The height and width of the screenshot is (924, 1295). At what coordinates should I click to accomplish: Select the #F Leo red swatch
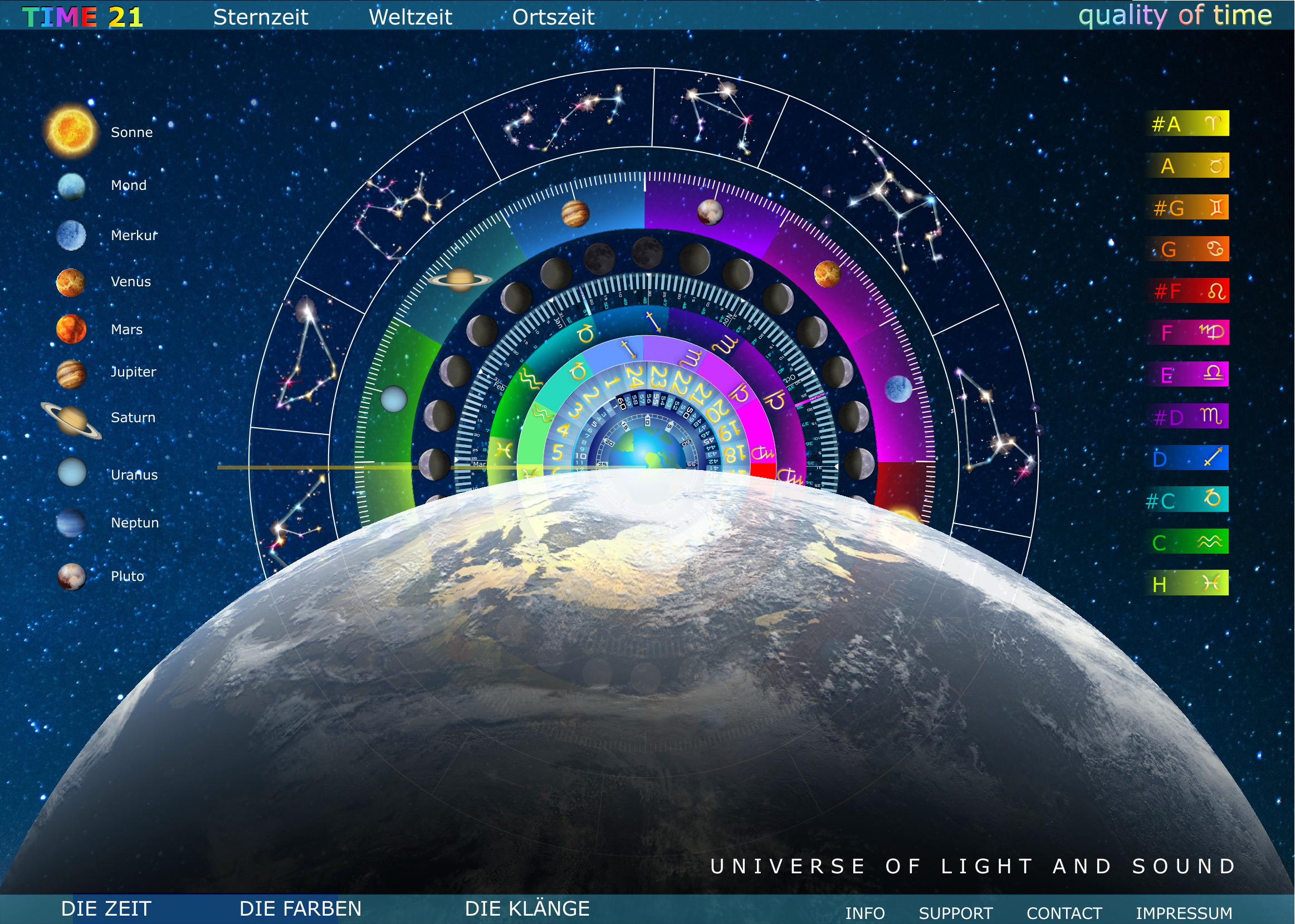(1187, 291)
